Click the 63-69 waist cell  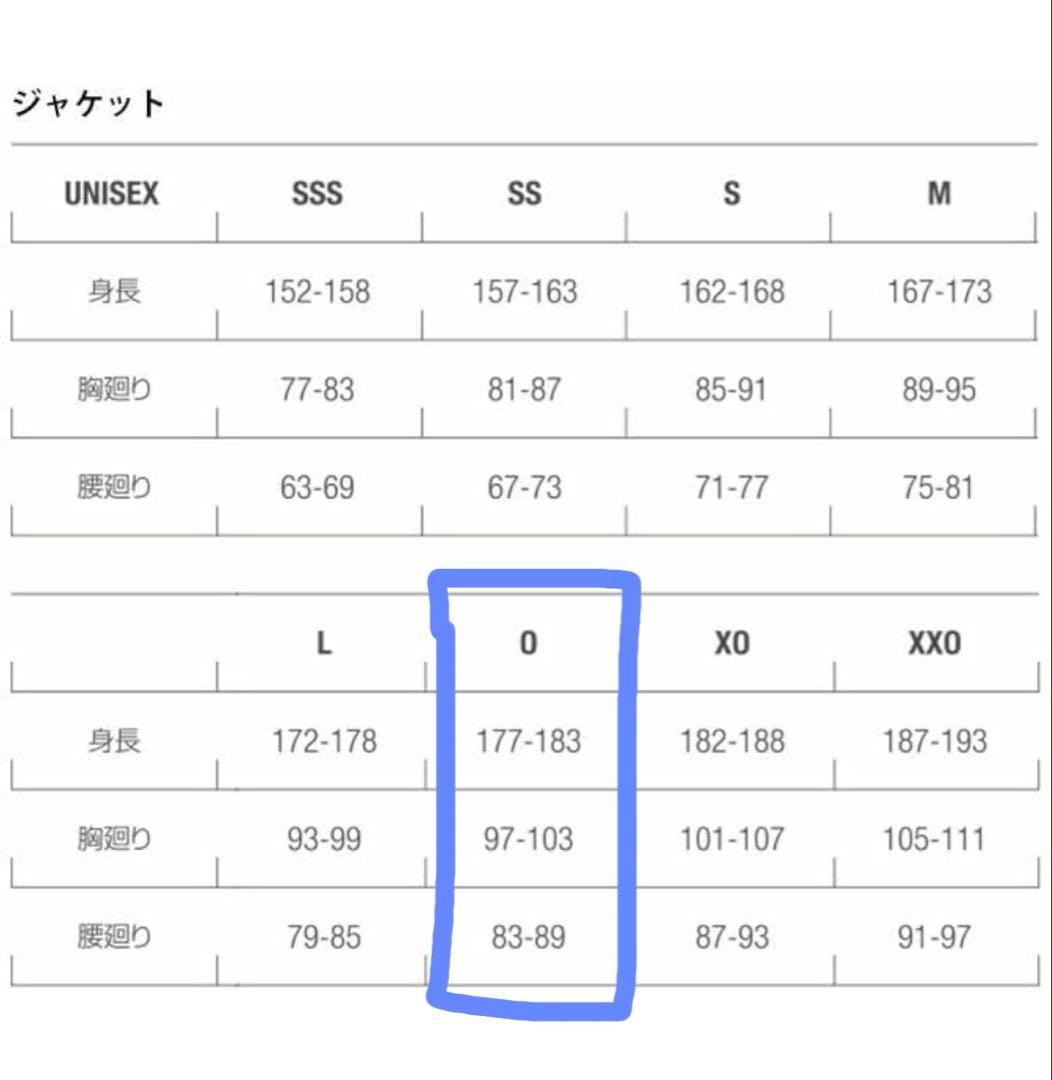click(320, 488)
